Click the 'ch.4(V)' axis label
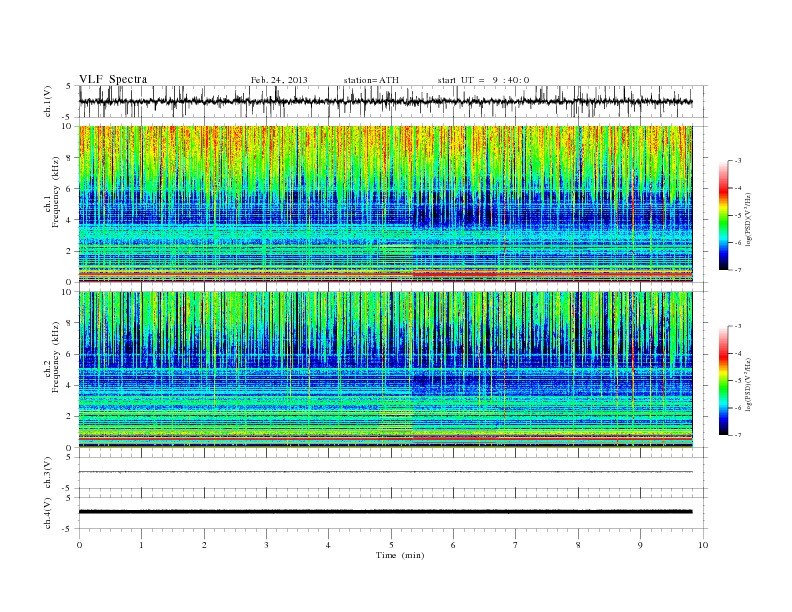 48,513
